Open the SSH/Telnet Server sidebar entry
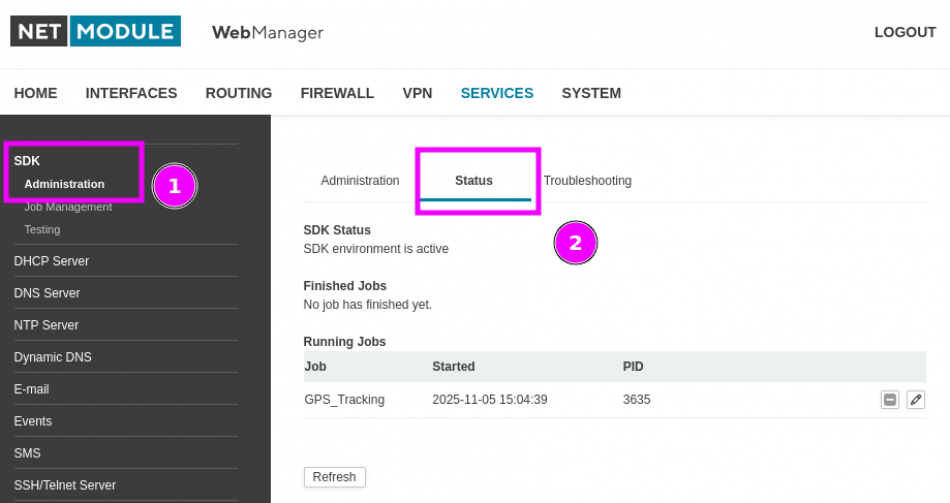The image size is (950, 503). (65, 485)
